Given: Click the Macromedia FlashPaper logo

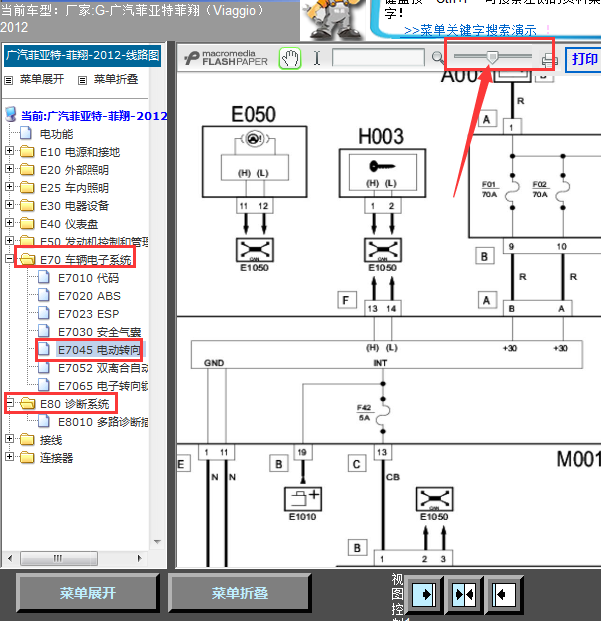Looking at the screenshot, I should pos(226,58).
